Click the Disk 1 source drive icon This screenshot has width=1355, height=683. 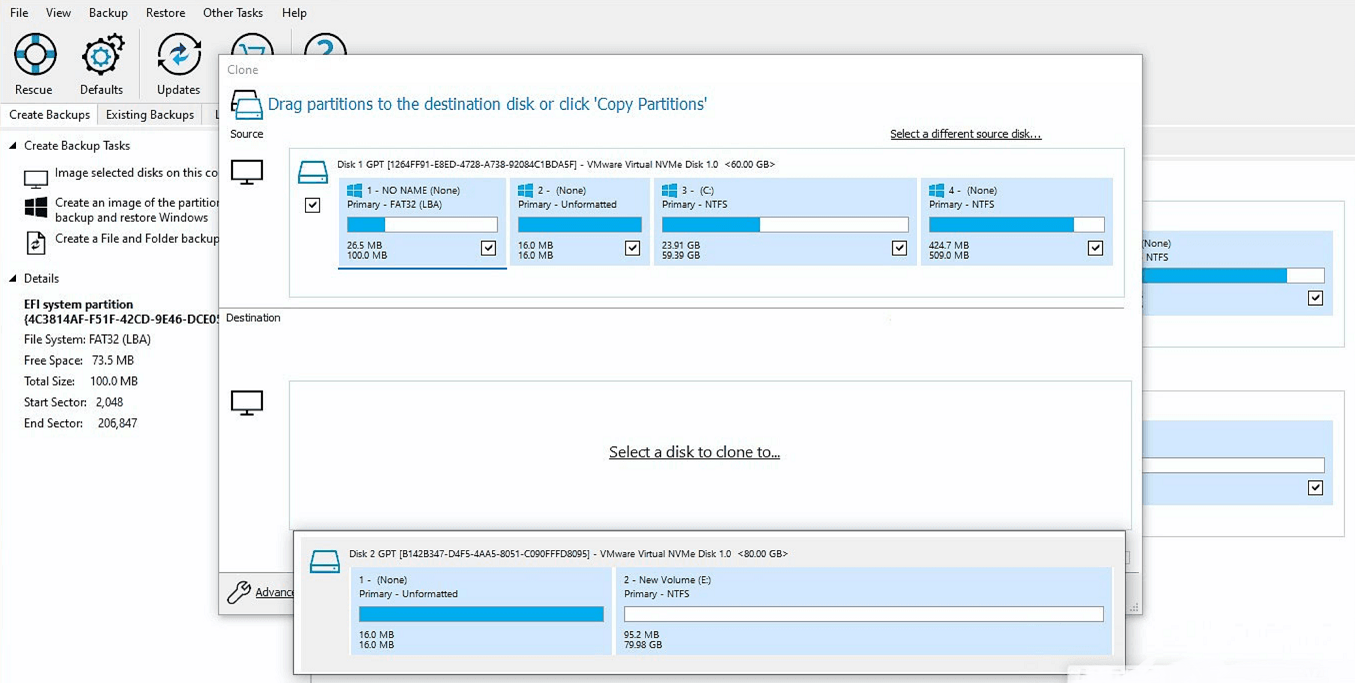point(313,172)
